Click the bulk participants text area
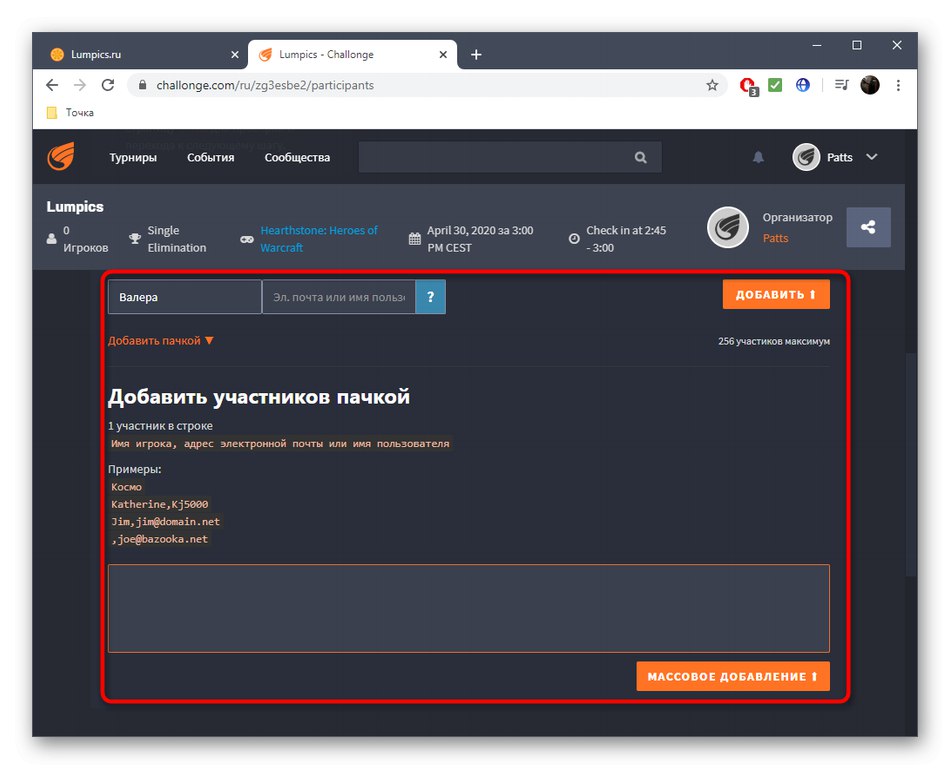This screenshot has height=769, width=950. tap(468, 606)
